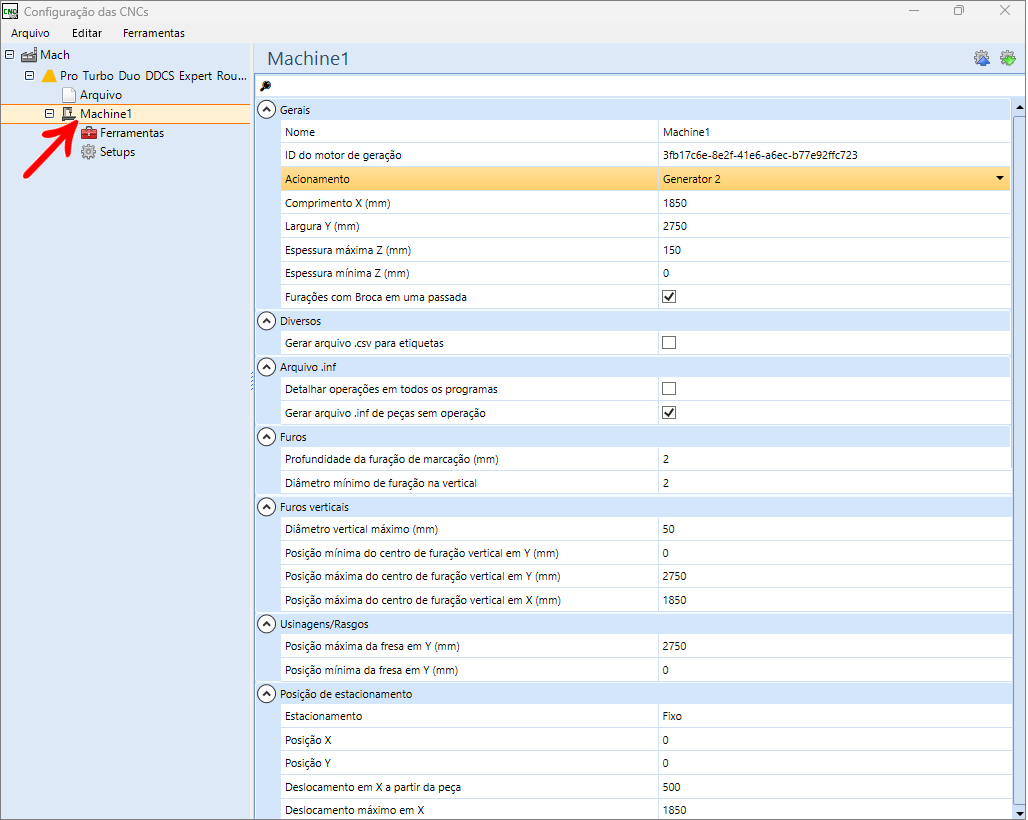The width and height of the screenshot is (1028, 820).
Task: Select Ferramentas under Machine1 in the tree
Action: click(x=132, y=133)
